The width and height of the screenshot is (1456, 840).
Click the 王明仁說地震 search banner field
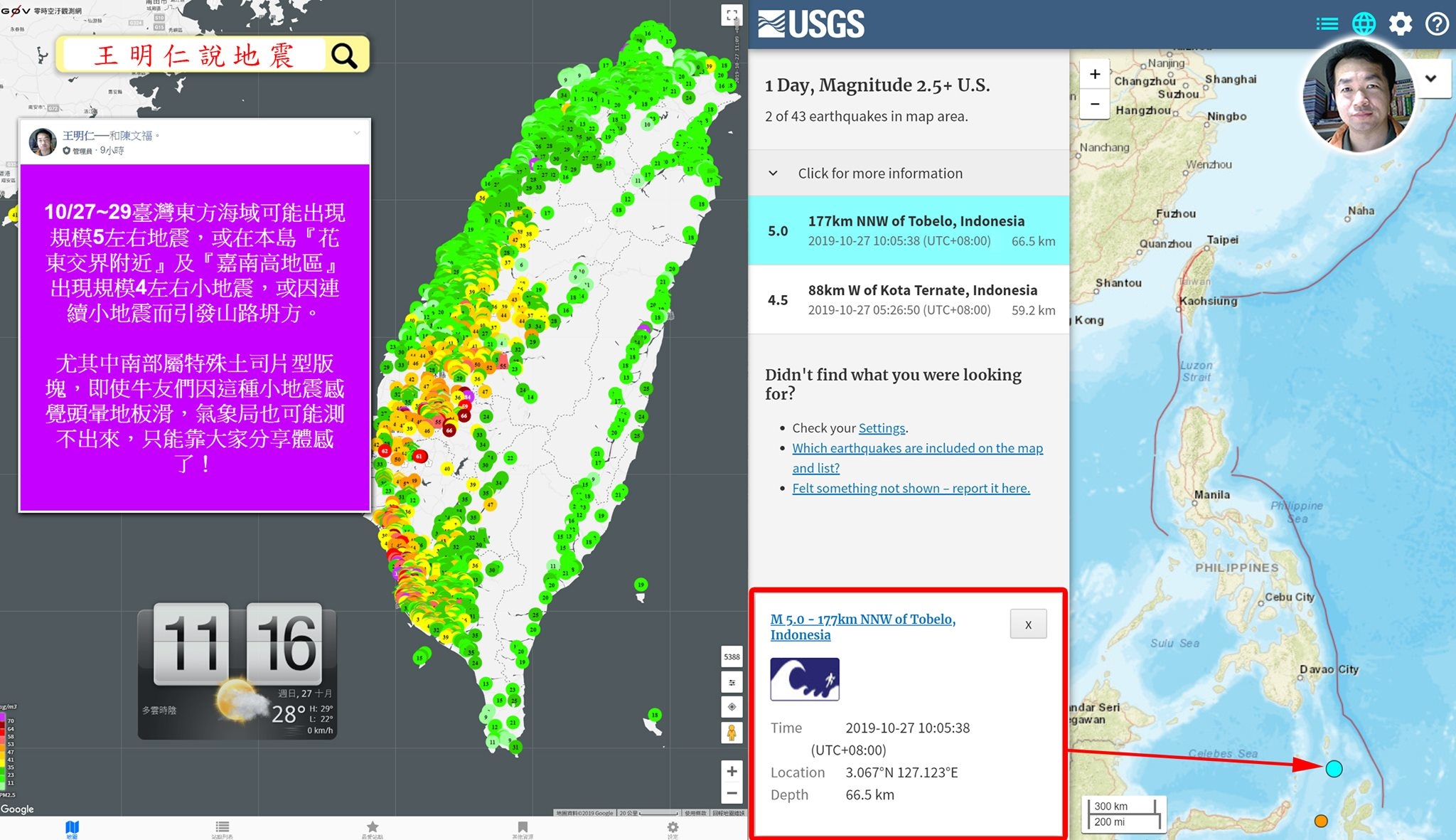[194, 55]
